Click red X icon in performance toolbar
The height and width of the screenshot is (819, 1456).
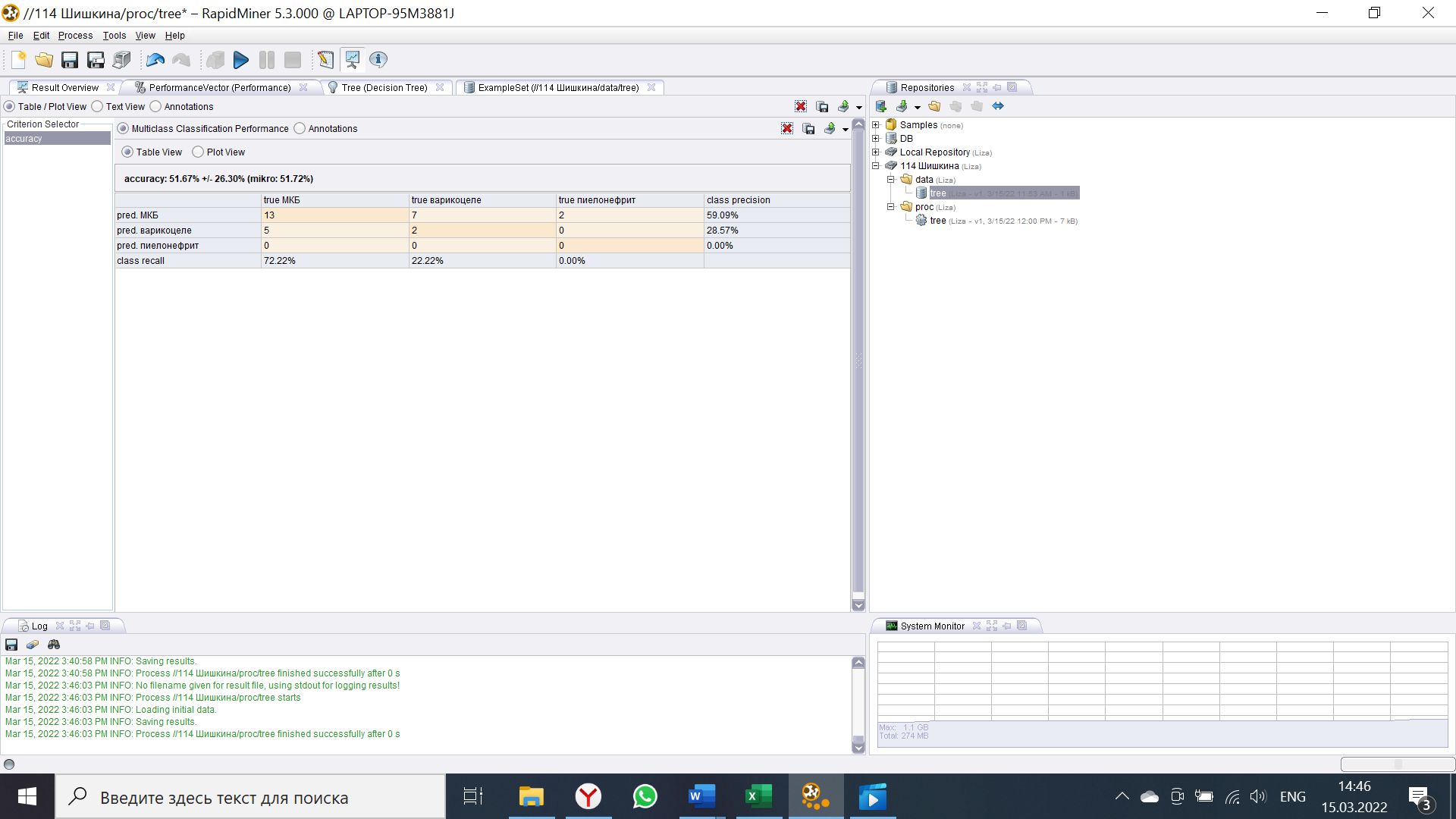[787, 129]
